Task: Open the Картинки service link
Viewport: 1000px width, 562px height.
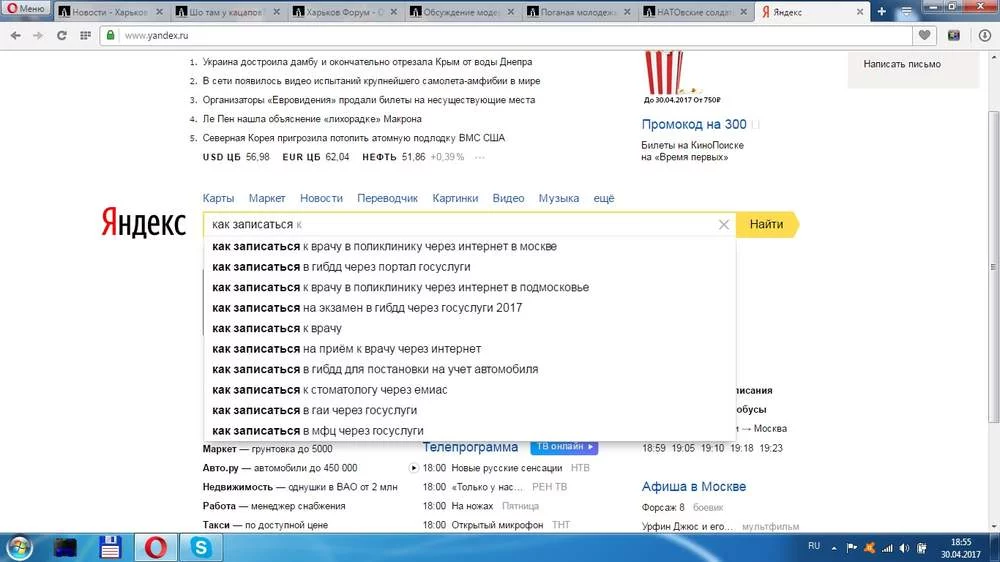Action: (455, 198)
